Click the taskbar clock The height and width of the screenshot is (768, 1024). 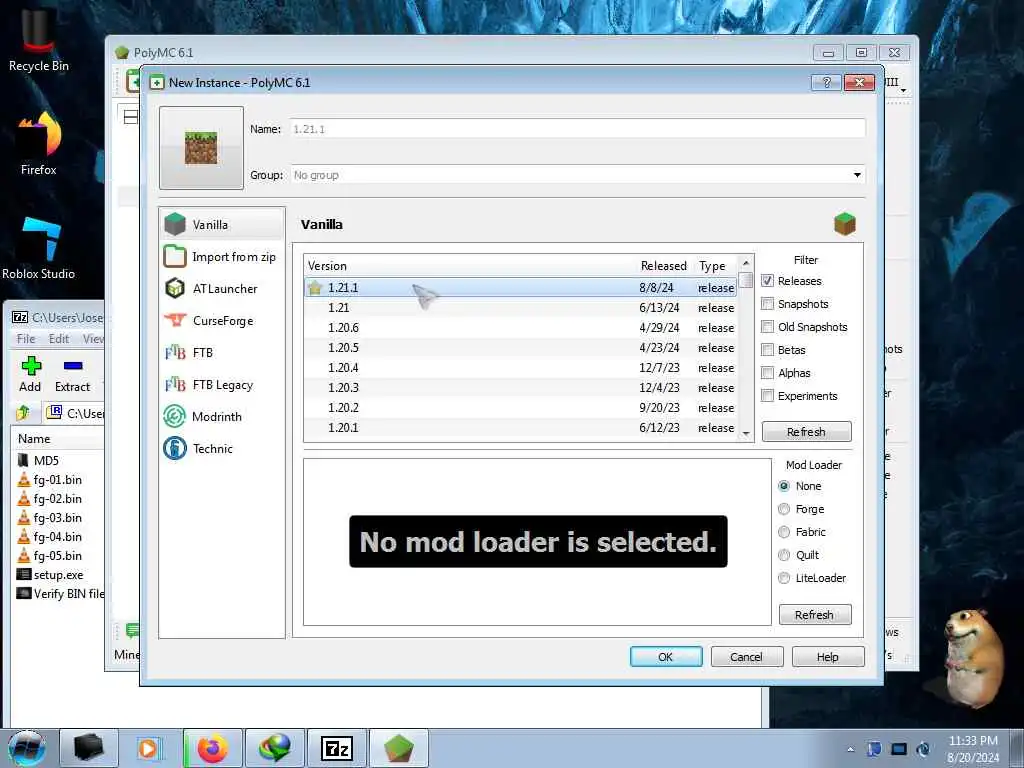(973, 748)
